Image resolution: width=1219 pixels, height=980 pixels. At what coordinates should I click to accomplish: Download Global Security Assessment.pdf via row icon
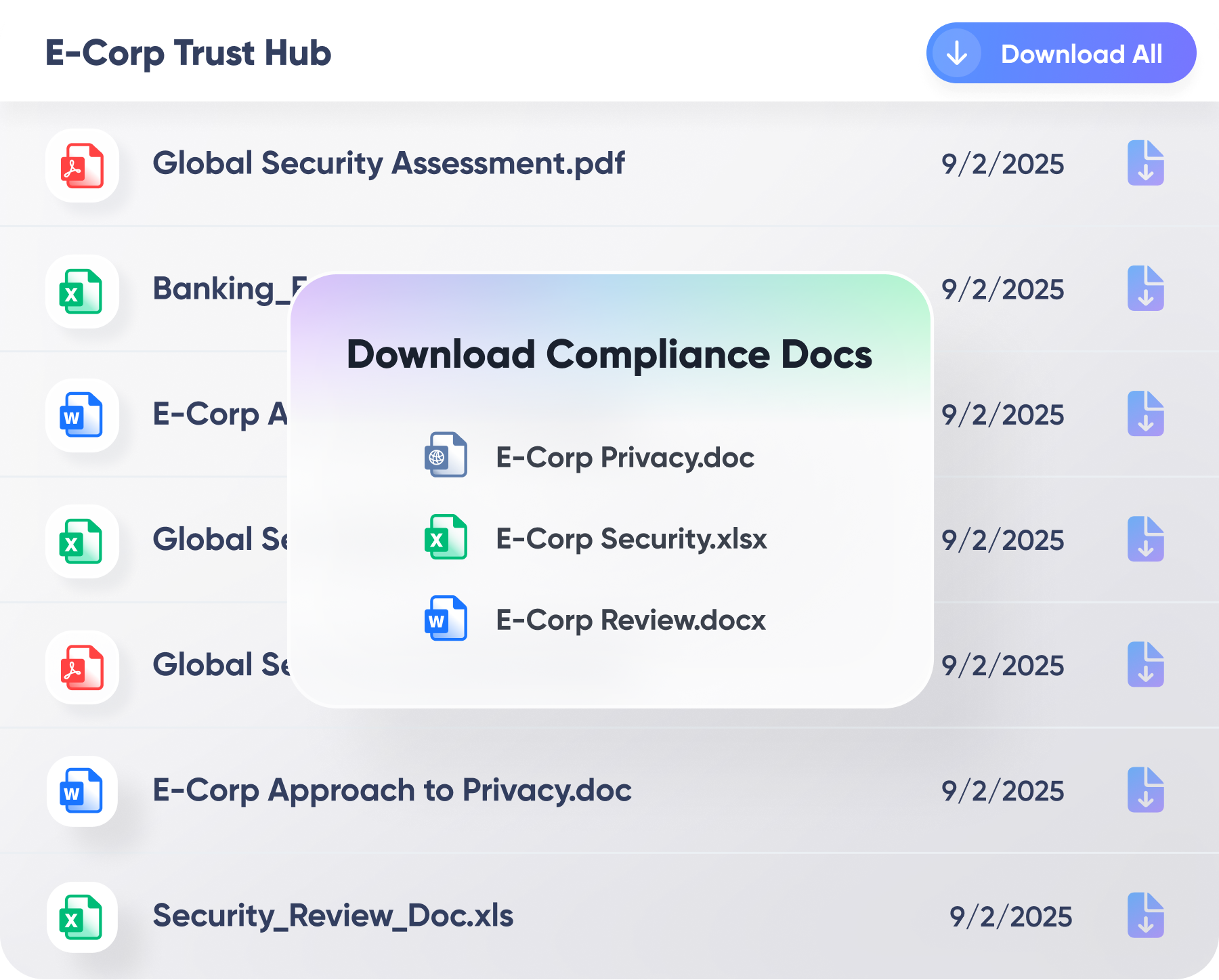coord(1145,163)
